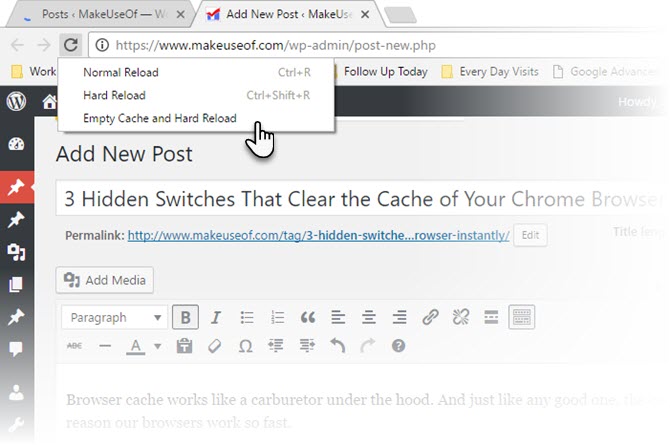Toggle the toolbar kitchen sink button
The image size is (670, 445).
coord(521,318)
